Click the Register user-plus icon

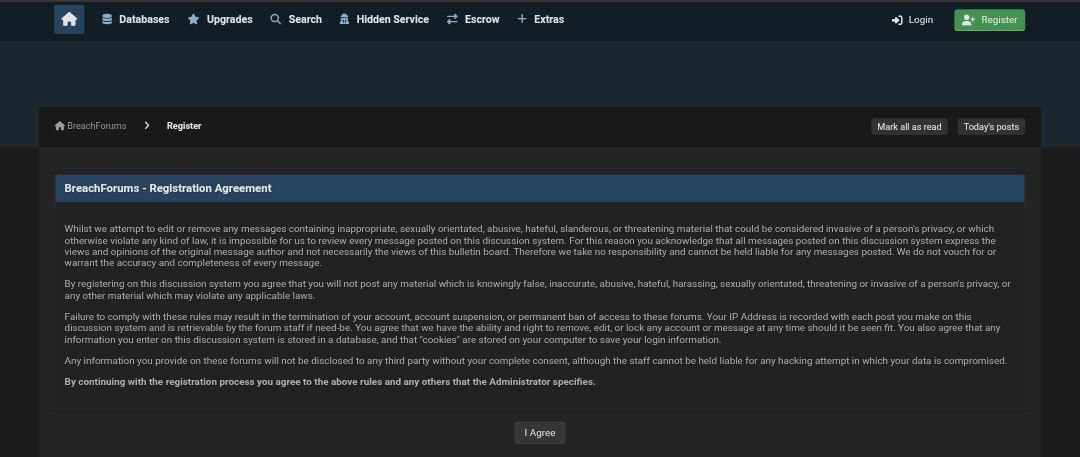coord(968,20)
